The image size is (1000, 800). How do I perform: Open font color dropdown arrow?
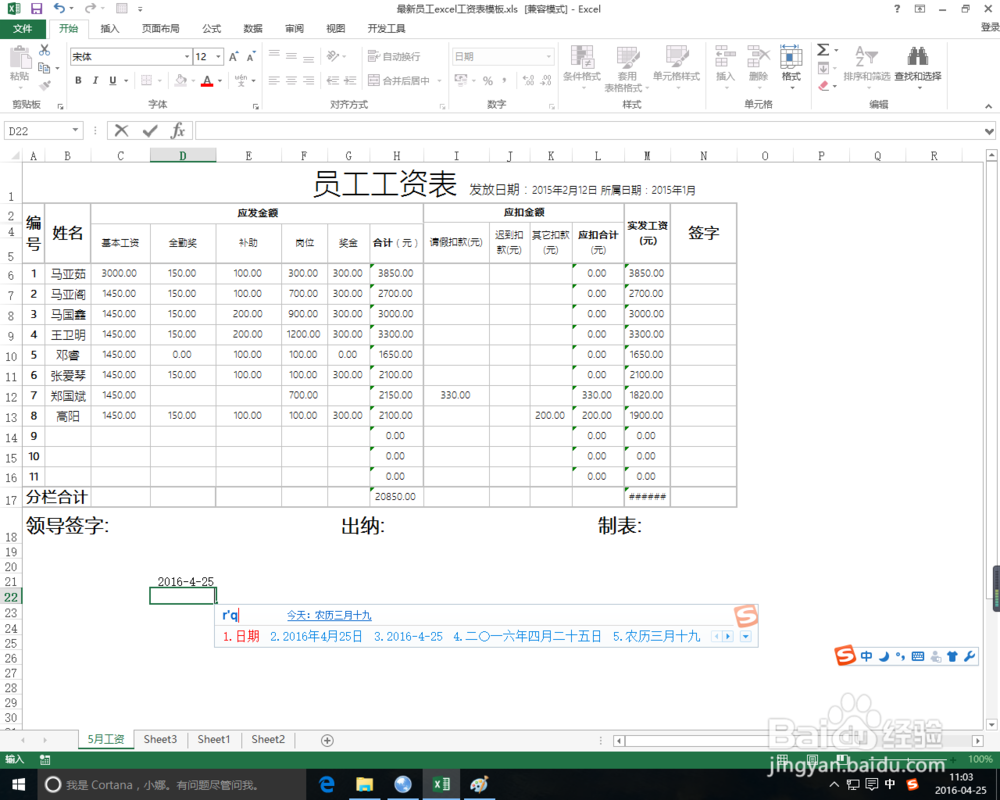(220, 81)
